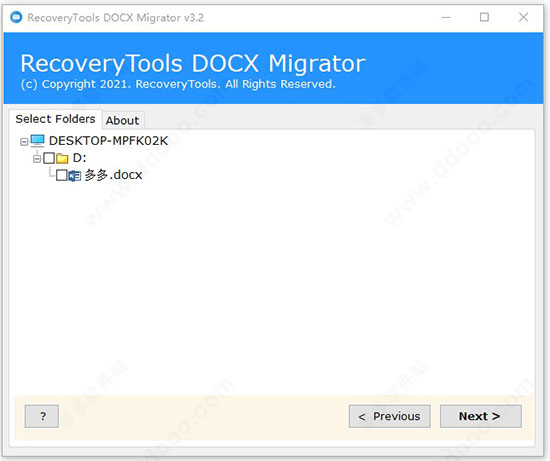This screenshot has width=550, height=461.
Task: Tick the D: drive checkbox
Action: [49, 158]
